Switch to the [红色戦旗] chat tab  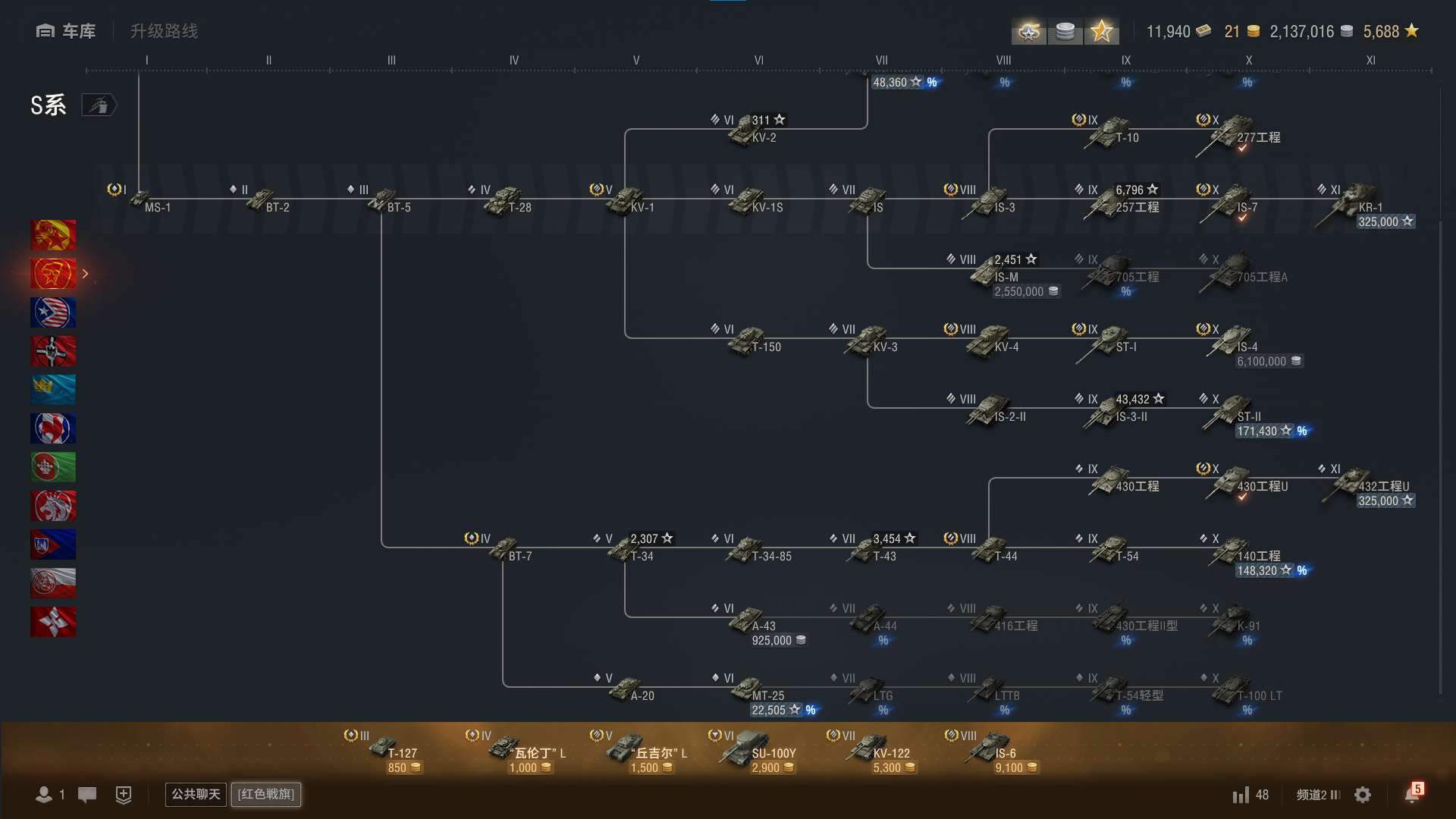(266, 794)
